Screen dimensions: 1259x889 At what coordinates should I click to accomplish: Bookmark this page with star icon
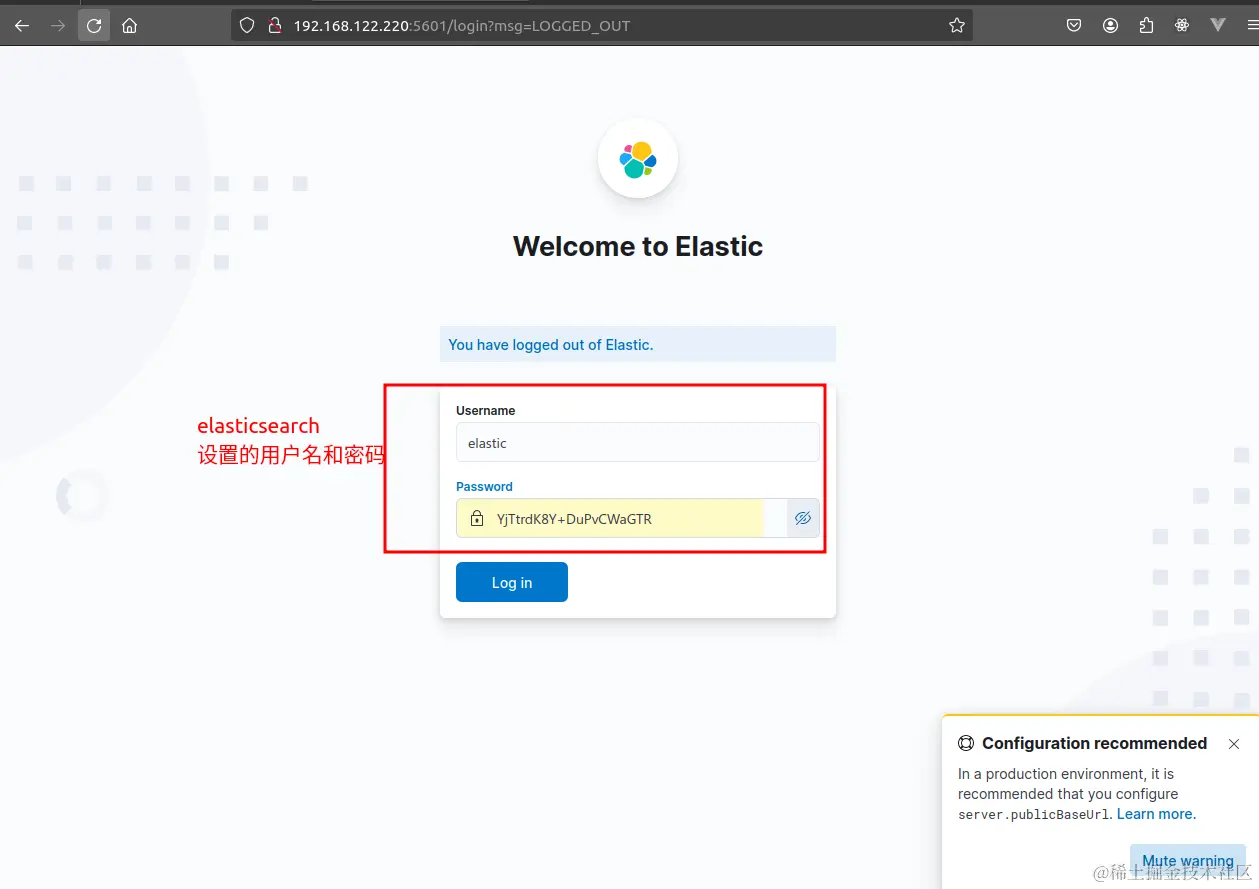click(x=957, y=26)
